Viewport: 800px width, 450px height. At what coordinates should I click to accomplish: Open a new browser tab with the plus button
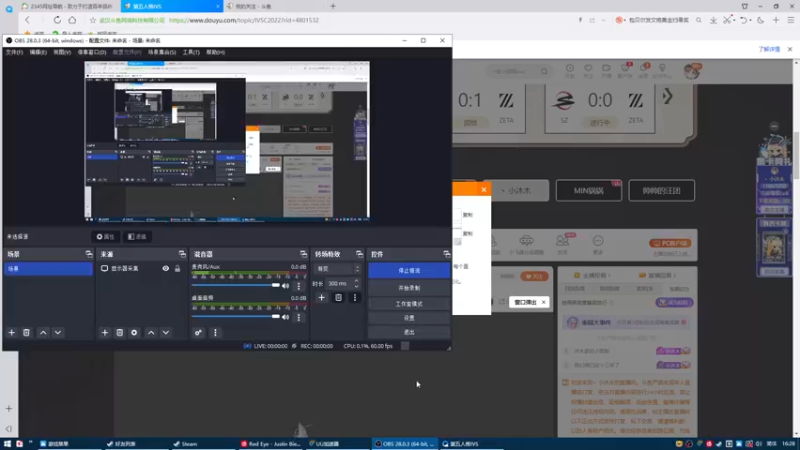pos(333,6)
